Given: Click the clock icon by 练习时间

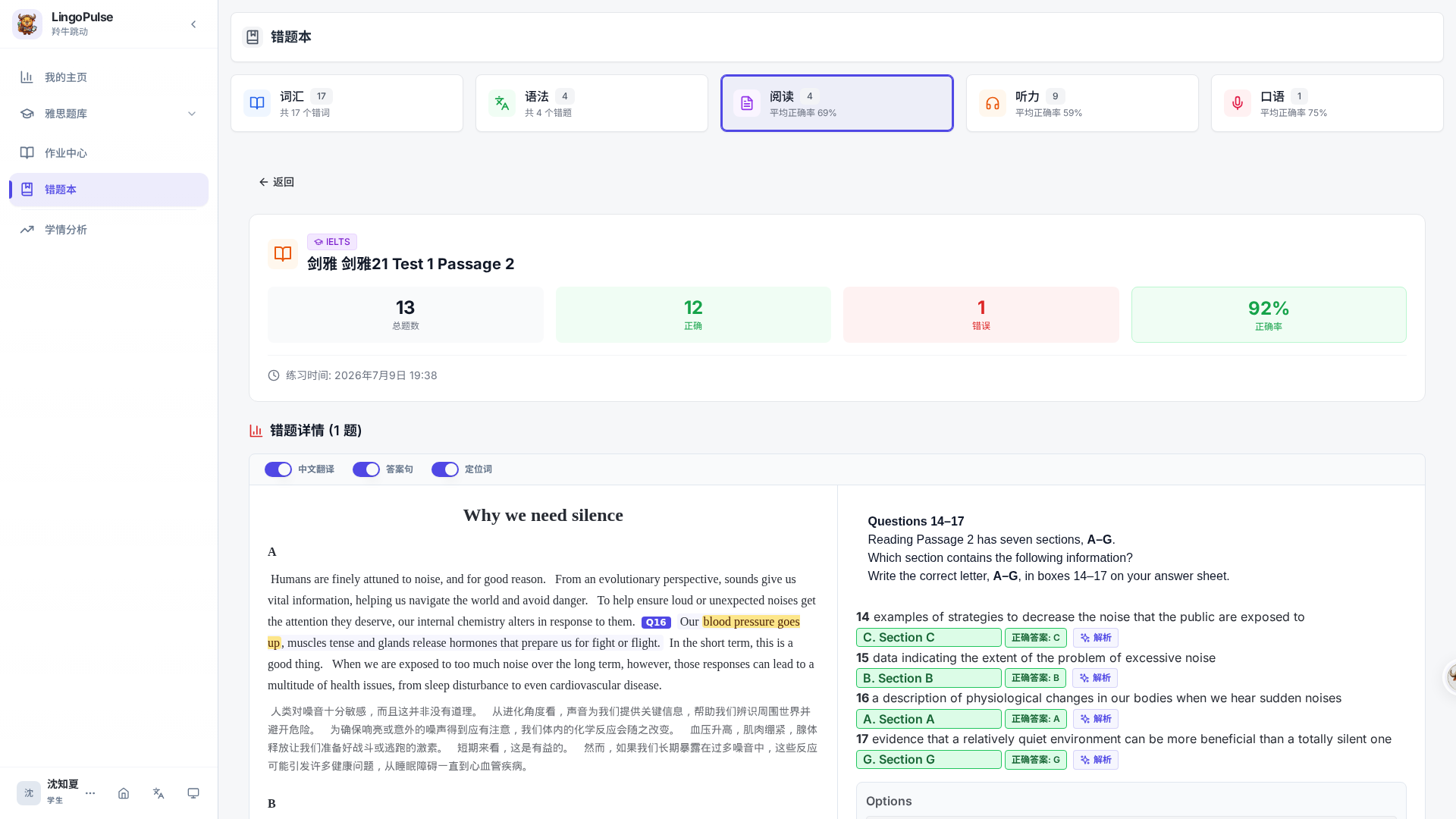Looking at the screenshot, I should [x=274, y=375].
